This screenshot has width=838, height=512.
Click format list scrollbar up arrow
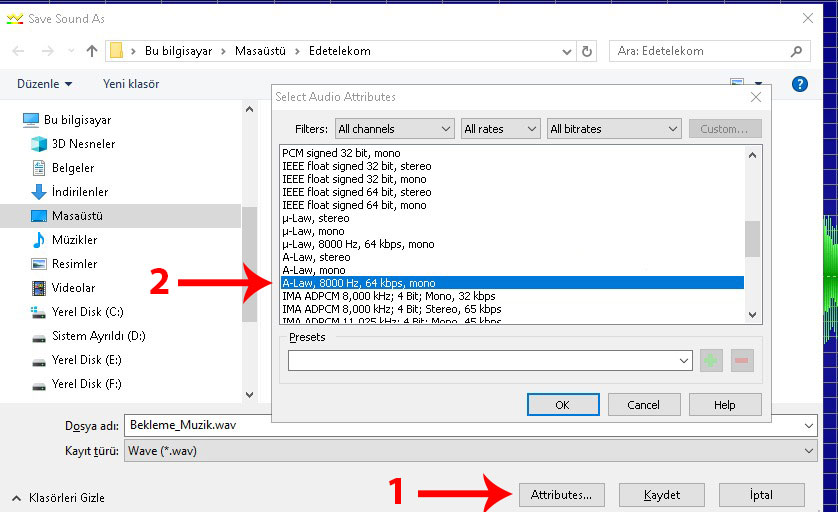click(x=752, y=155)
